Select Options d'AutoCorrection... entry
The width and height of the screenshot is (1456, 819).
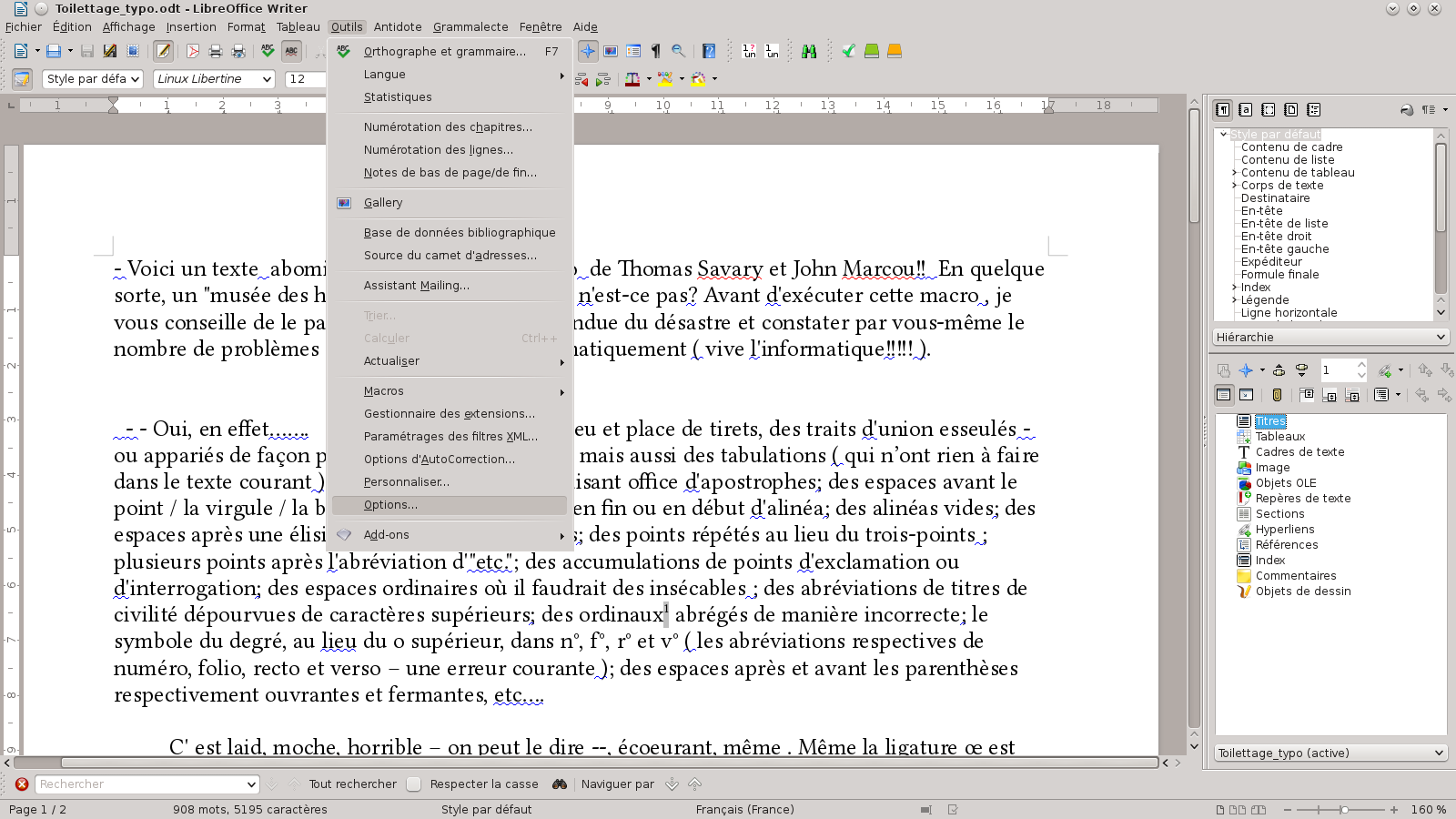(x=450, y=460)
